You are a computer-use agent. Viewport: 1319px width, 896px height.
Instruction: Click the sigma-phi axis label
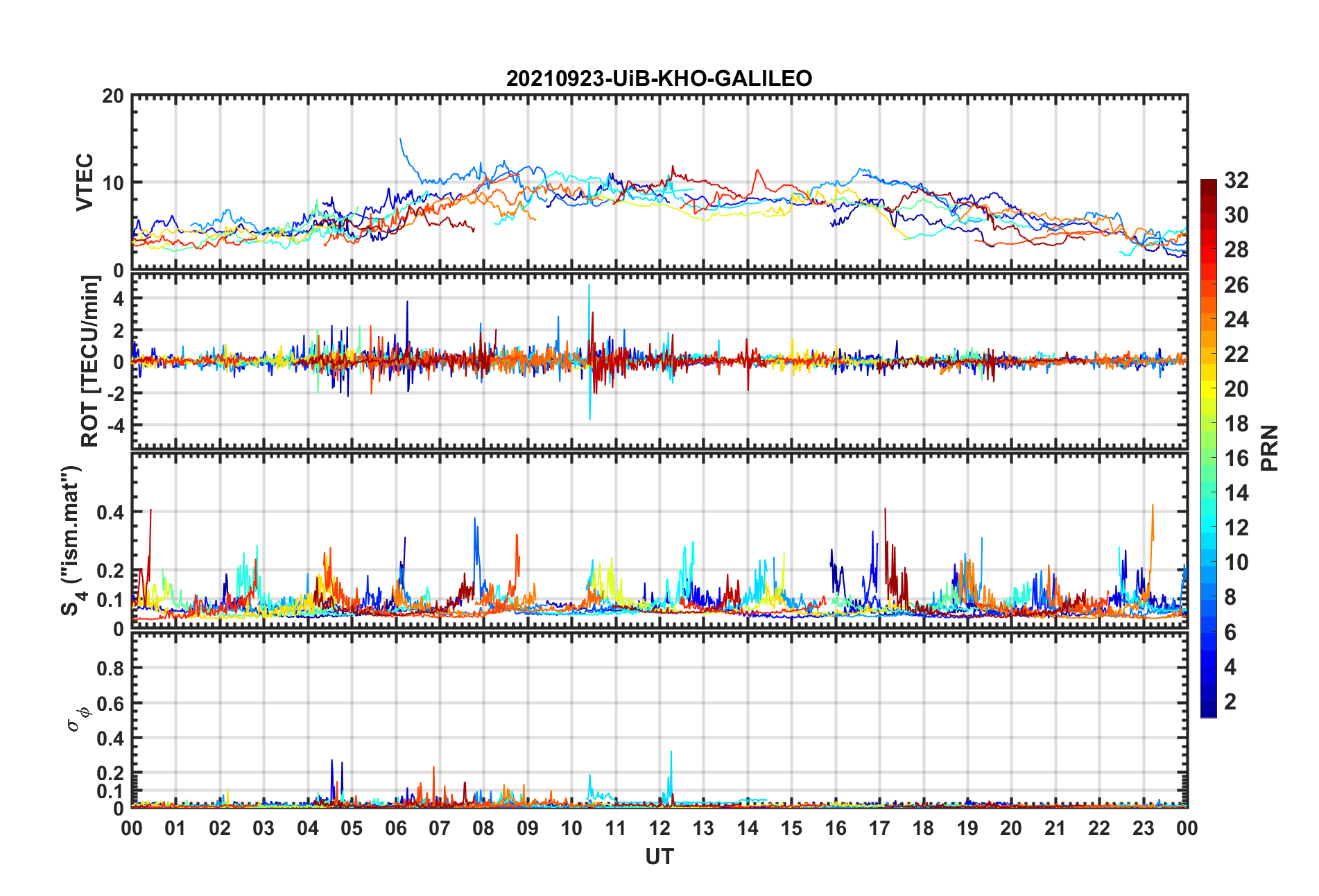pos(77,718)
